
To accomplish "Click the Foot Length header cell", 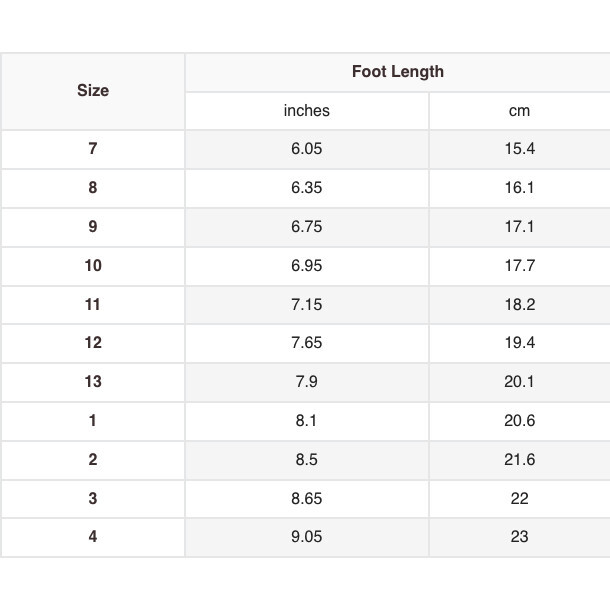I will coord(397,72).
